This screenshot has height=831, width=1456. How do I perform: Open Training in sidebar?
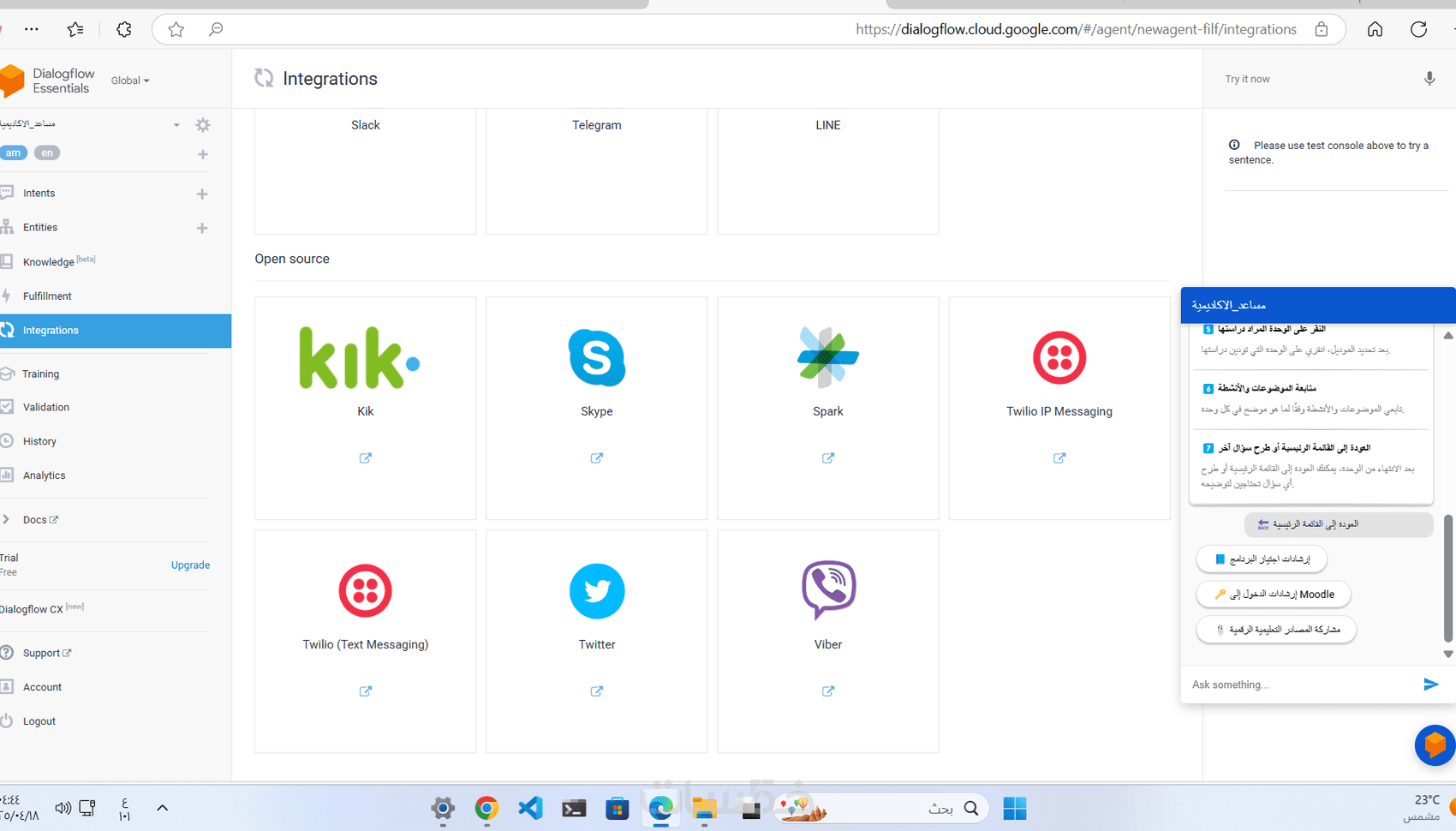click(40, 374)
